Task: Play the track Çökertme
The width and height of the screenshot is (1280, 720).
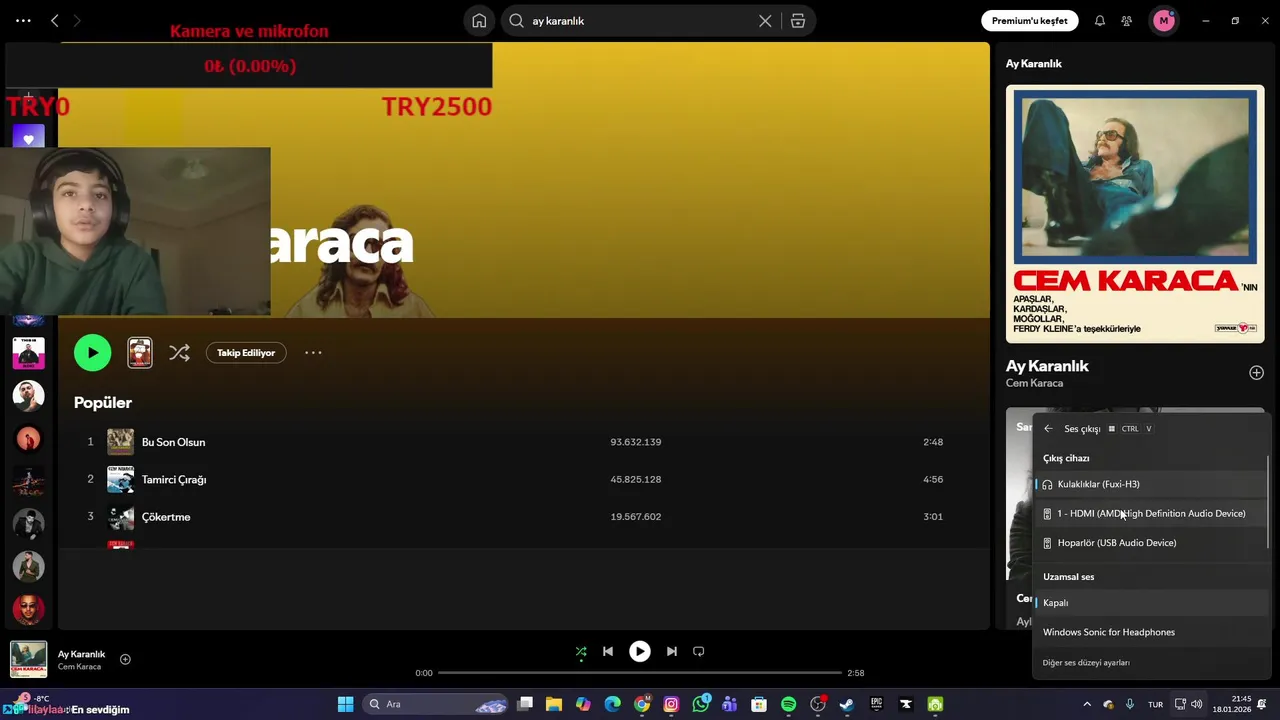Action: (166, 517)
